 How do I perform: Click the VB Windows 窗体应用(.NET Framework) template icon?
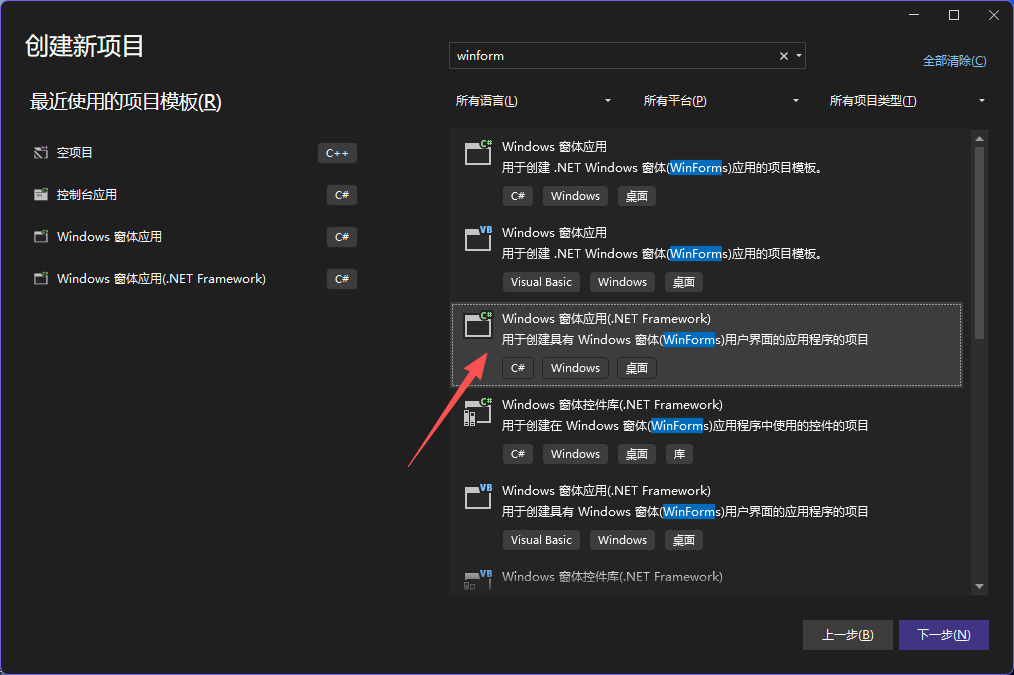click(x=479, y=497)
